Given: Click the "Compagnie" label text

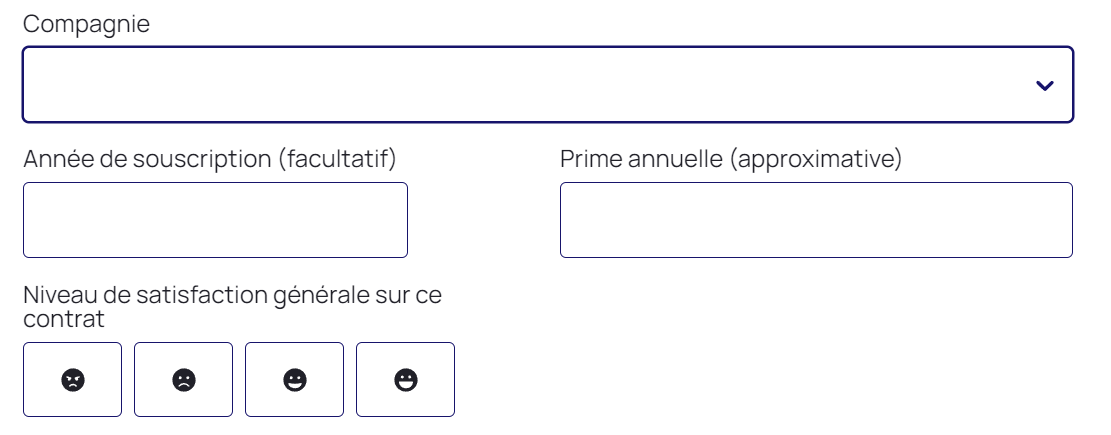Looking at the screenshot, I should [x=86, y=24].
